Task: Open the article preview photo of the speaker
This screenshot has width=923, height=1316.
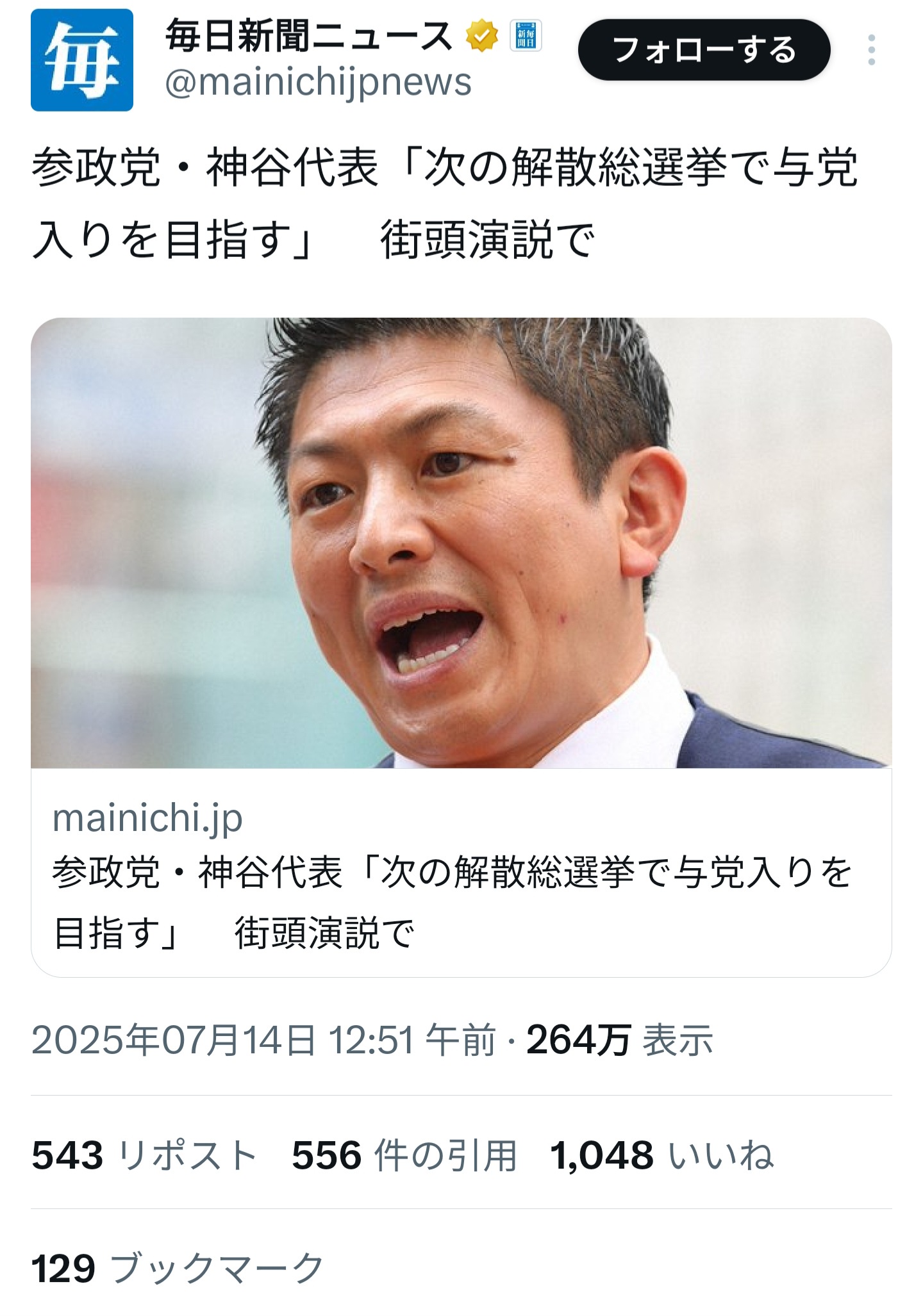Action: 462,543
